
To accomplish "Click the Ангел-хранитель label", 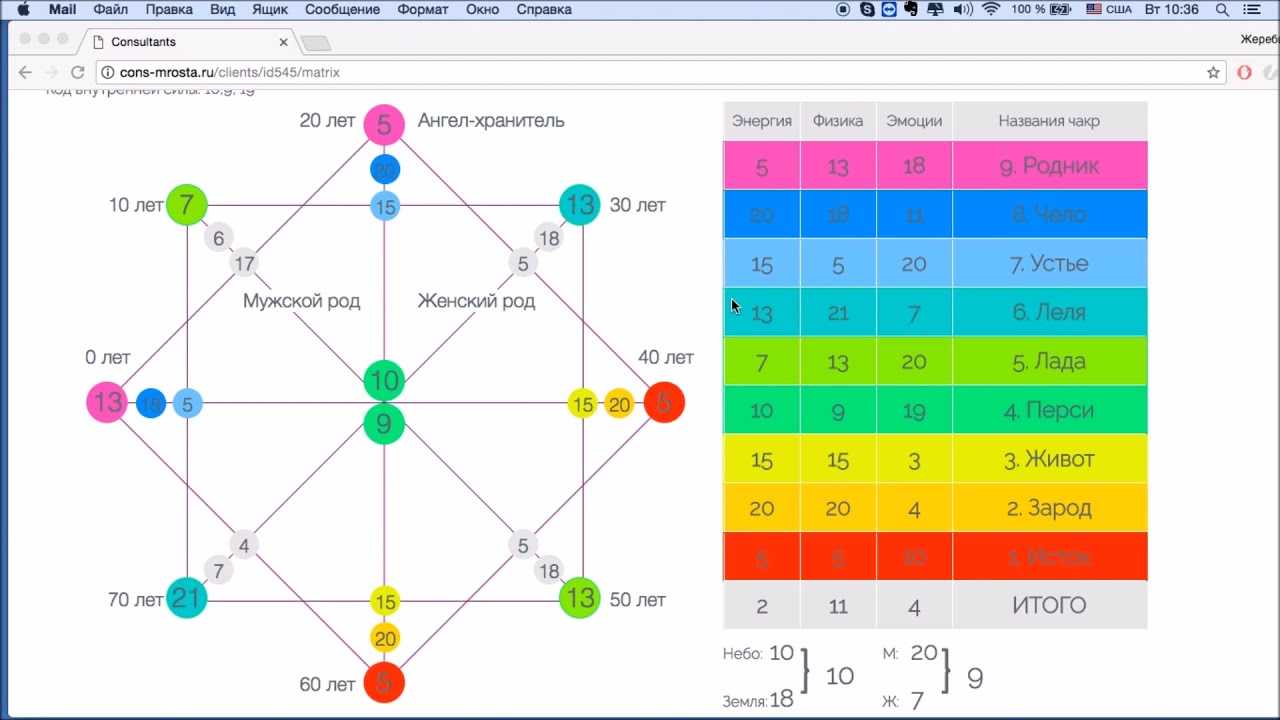I will click(x=491, y=121).
